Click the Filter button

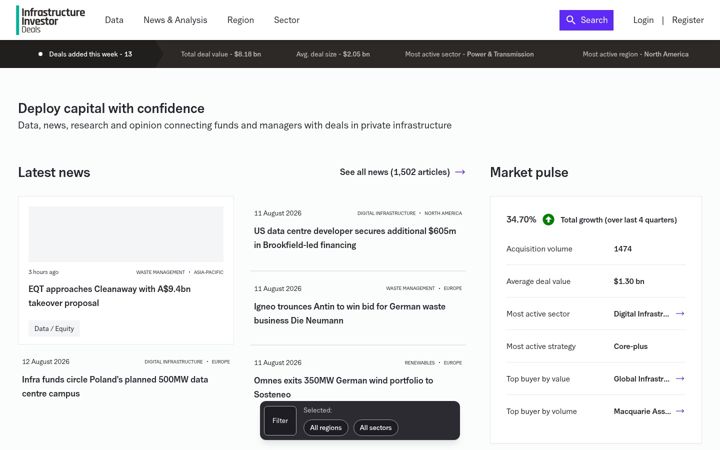[280, 421]
